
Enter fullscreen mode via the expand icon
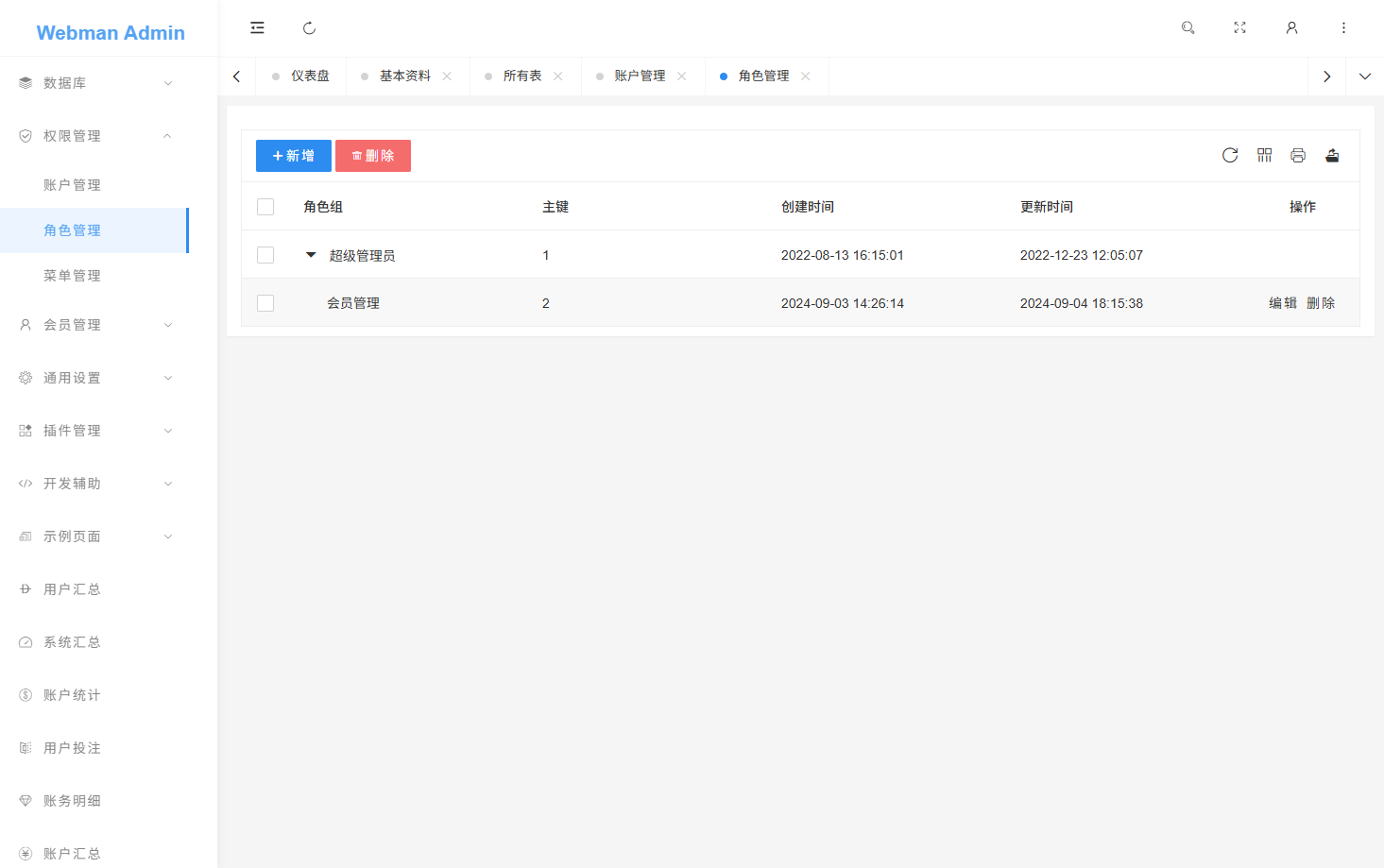tap(1239, 27)
